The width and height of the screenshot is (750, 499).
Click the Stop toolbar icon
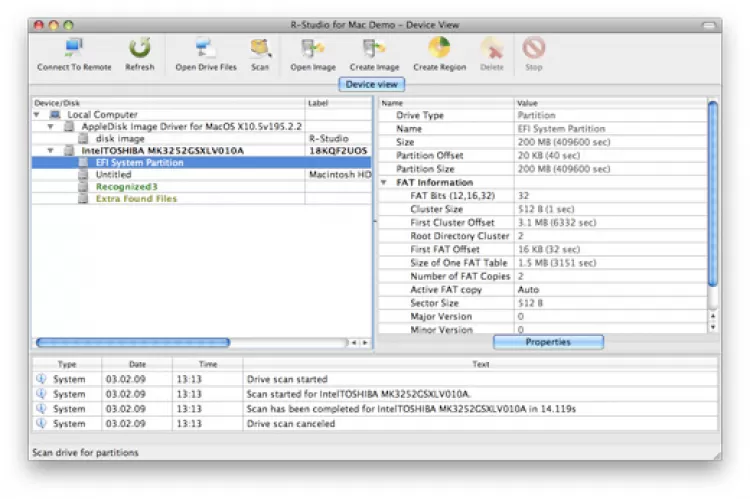click(x=534, y=48)
